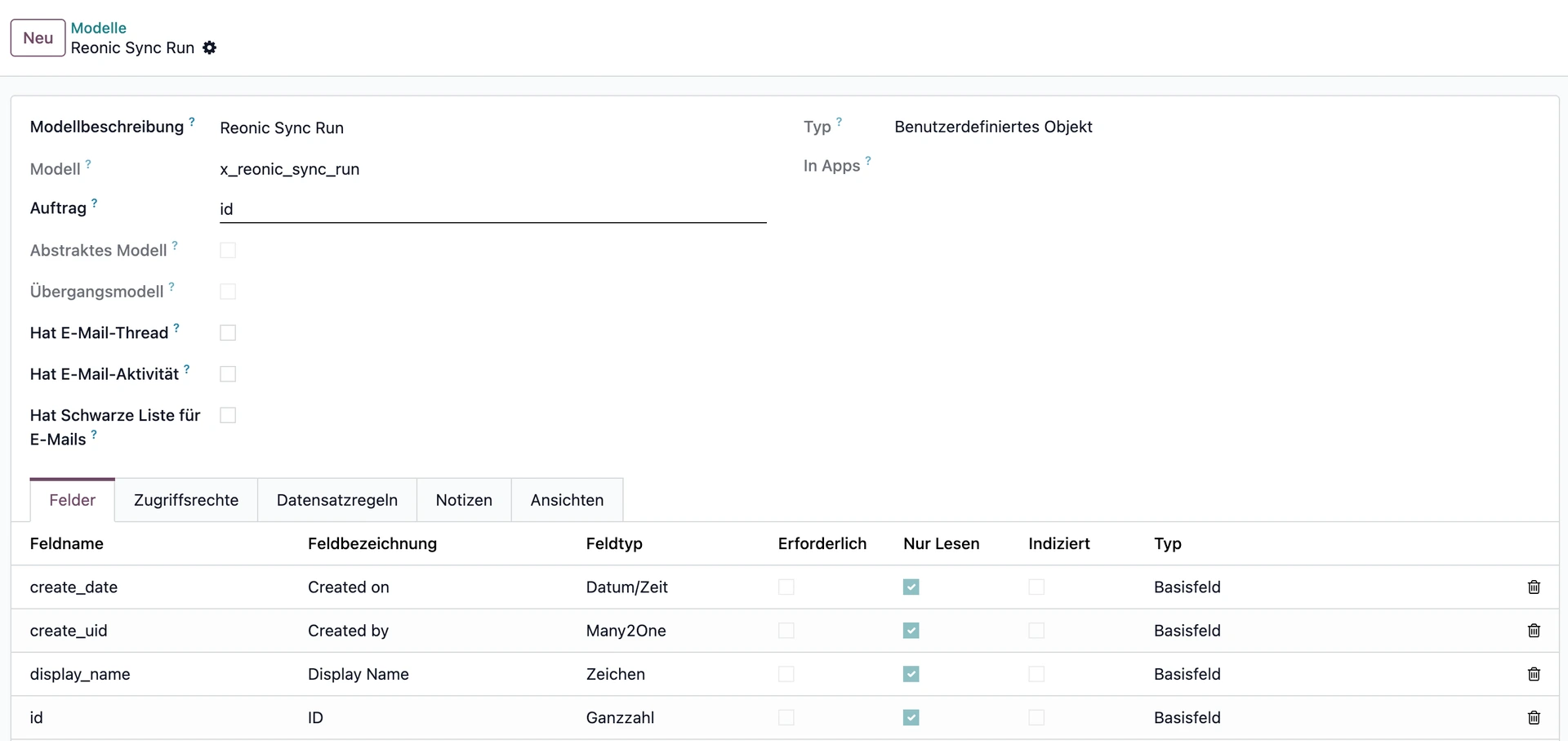Image resolution: width=1568 pixels, height=741 pixels.
Task: Click the Auftrag input field
Action: point(492,209)
